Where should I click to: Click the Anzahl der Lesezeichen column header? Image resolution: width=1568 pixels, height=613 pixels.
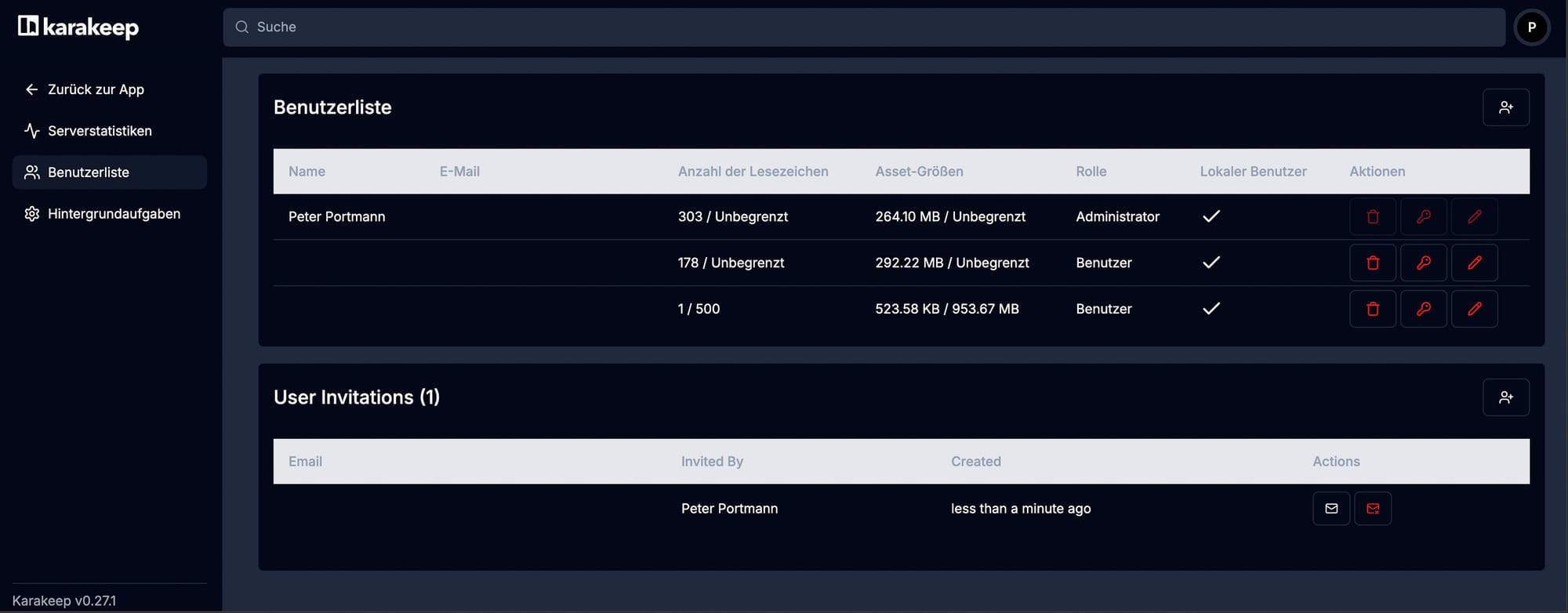click(x=753, y=172)
